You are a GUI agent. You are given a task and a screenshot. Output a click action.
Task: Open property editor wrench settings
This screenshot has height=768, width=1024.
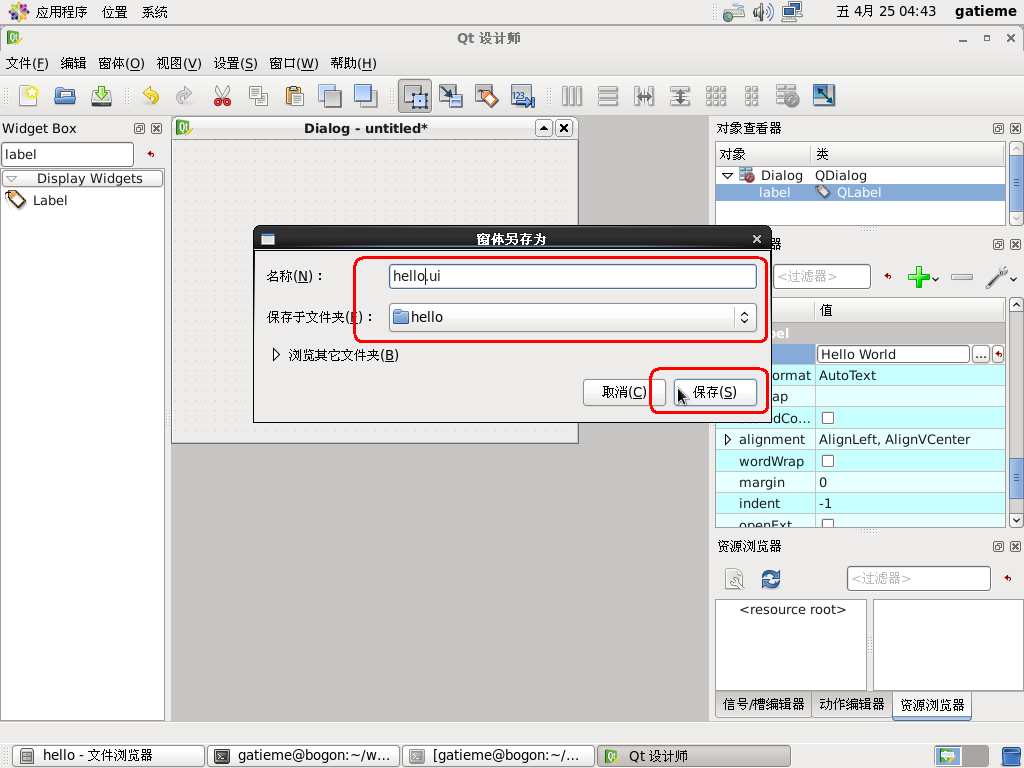[x=997, y=277]
